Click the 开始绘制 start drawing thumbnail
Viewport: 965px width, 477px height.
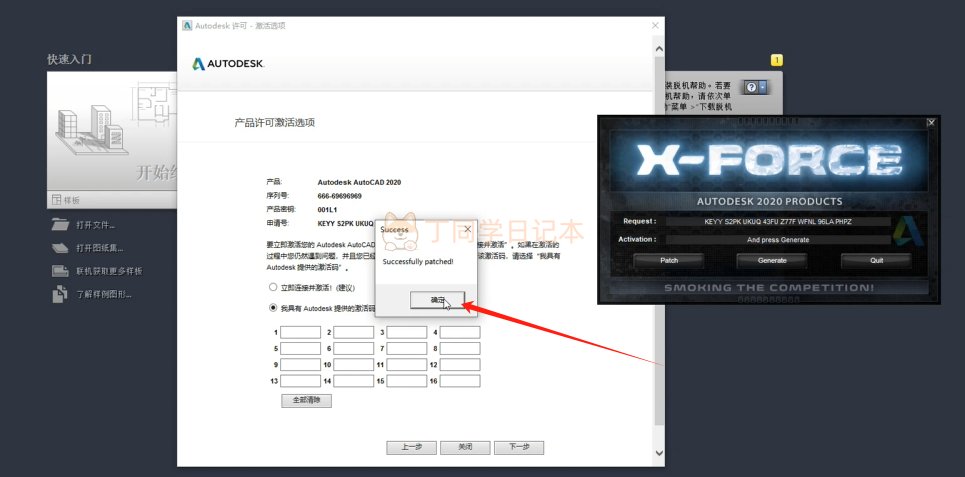(112, 131)
